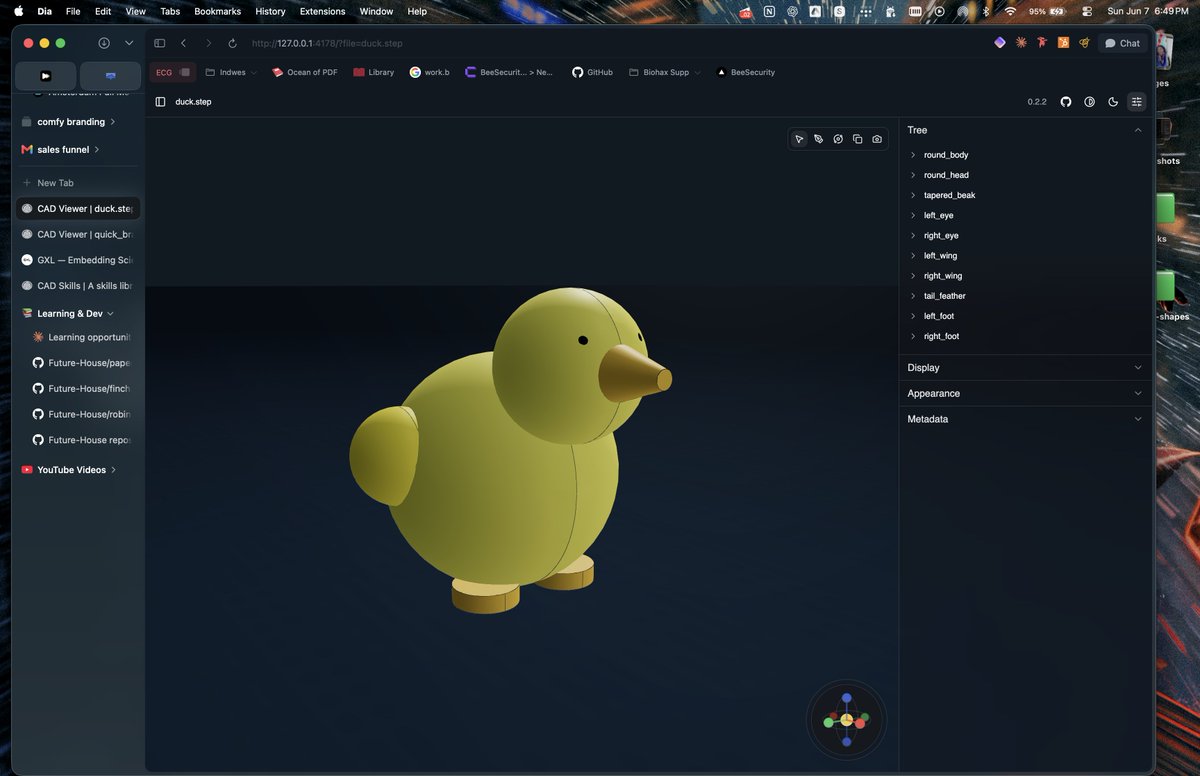Open the GitHub icon in the viewer header
1200x776 pixels.
click(1066, 102)
